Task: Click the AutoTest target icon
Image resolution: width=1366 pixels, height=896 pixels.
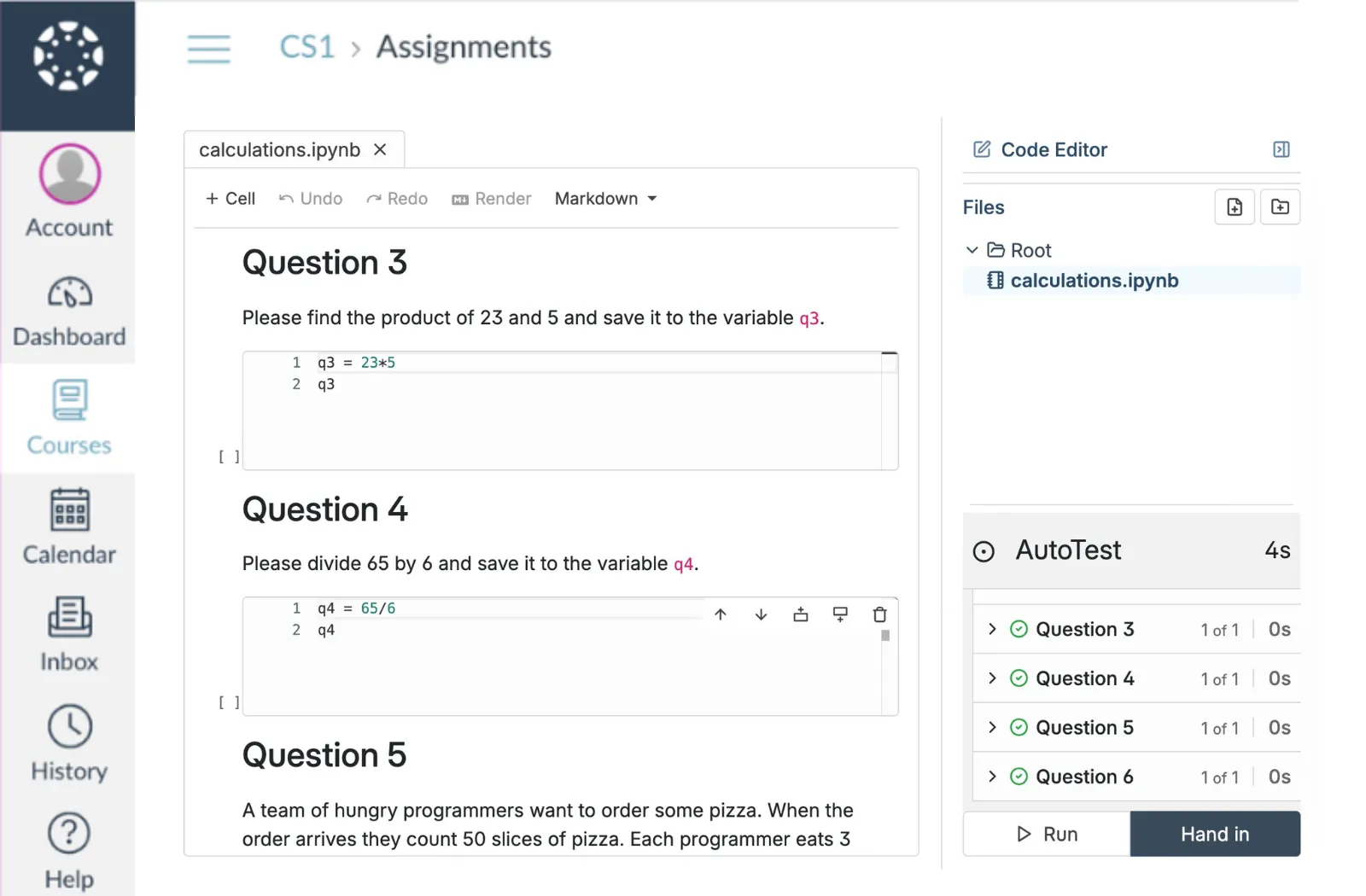Action: tap(984, 552)
